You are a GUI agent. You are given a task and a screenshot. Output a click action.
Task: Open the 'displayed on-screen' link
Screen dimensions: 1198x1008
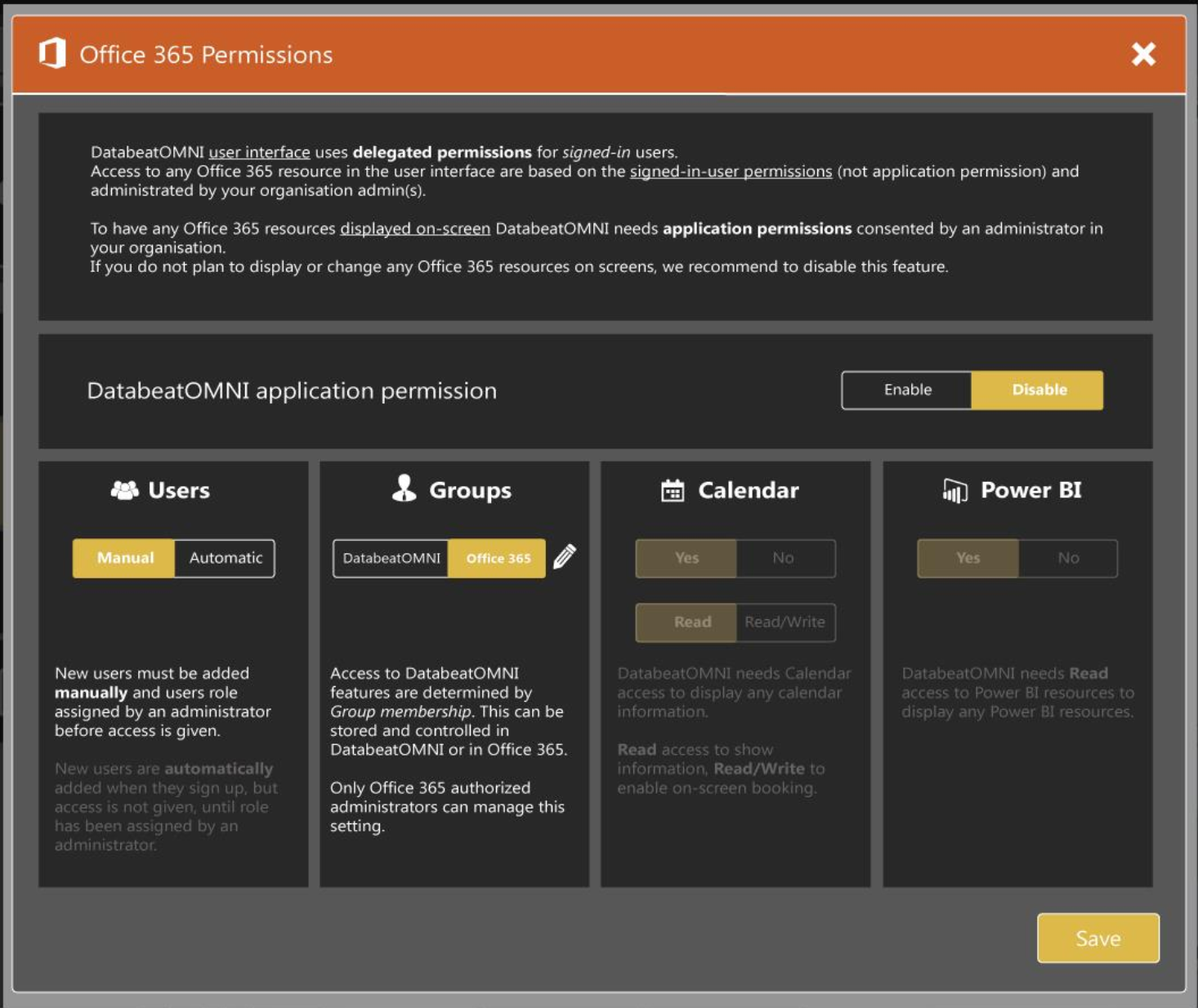click(x=415, y=229)
